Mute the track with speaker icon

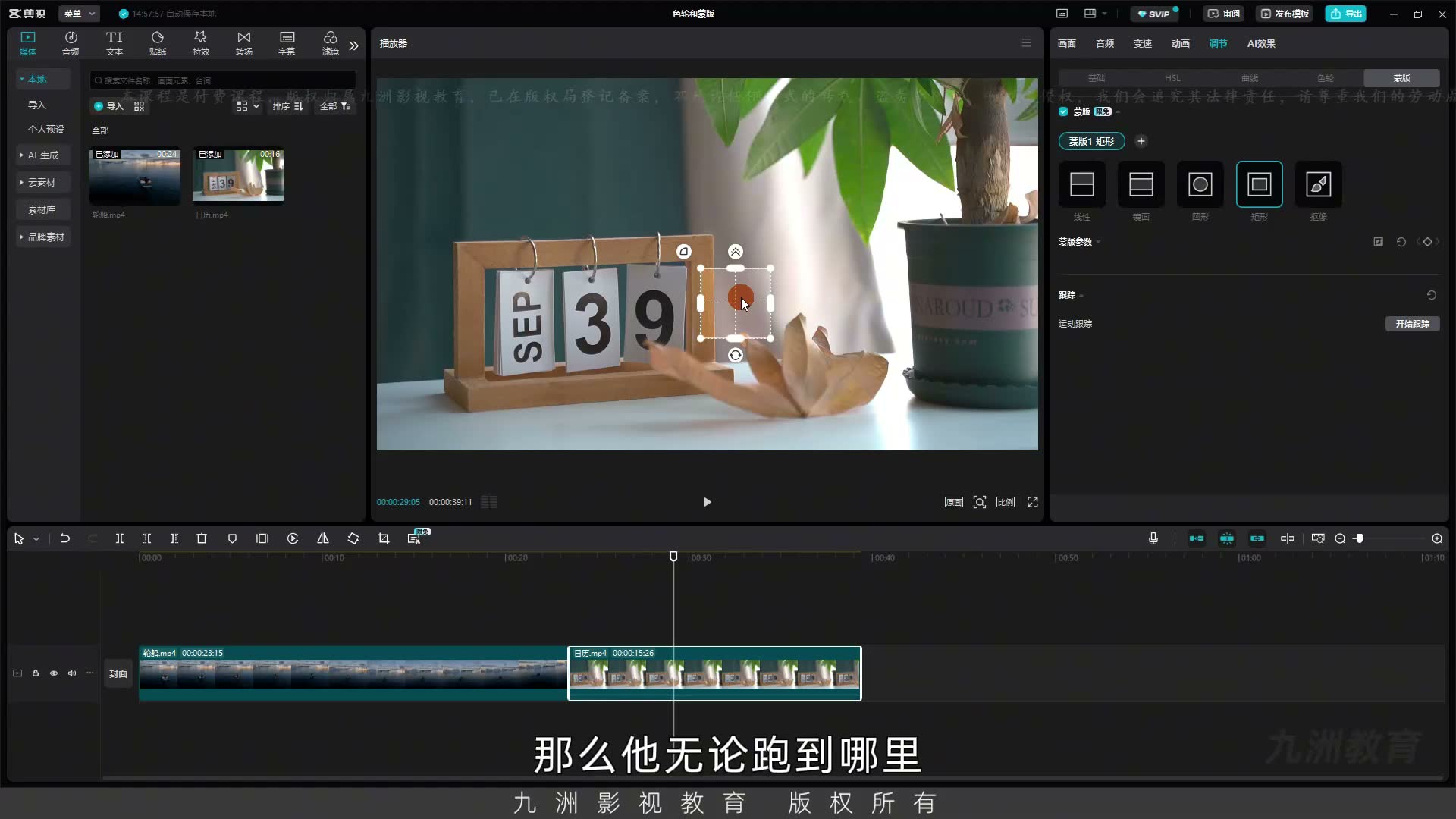(72, 673)
